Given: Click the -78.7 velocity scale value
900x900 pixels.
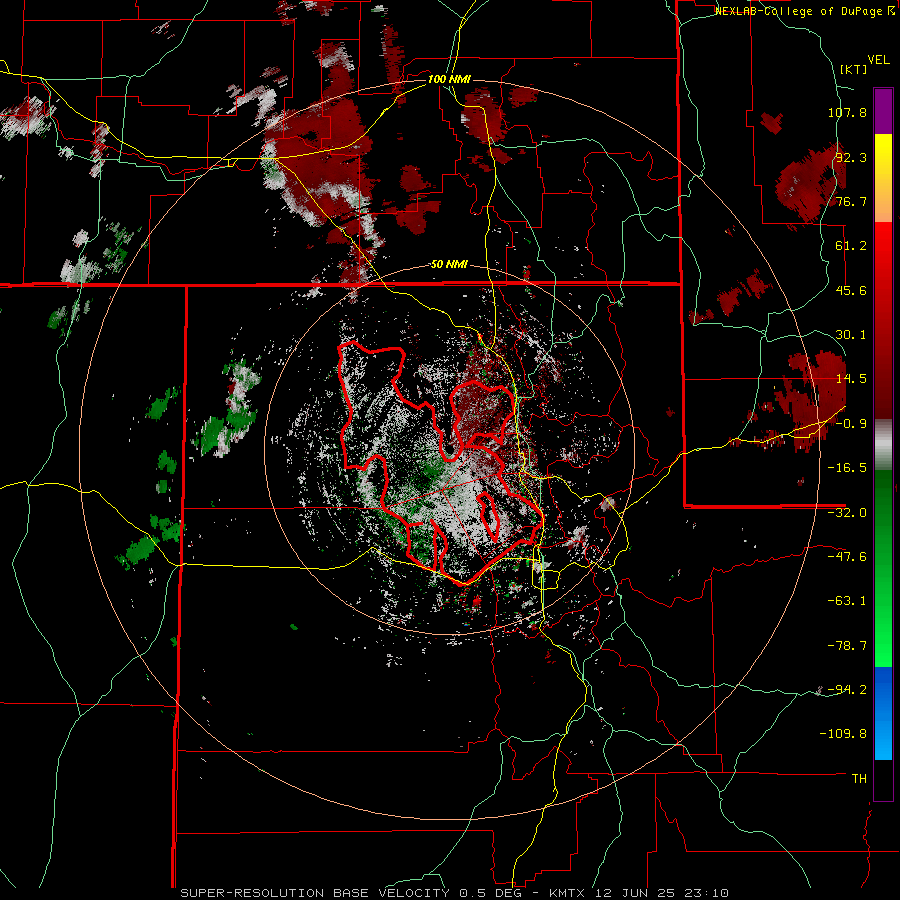Looking at the screenshot, I should [x=847, y=646].
